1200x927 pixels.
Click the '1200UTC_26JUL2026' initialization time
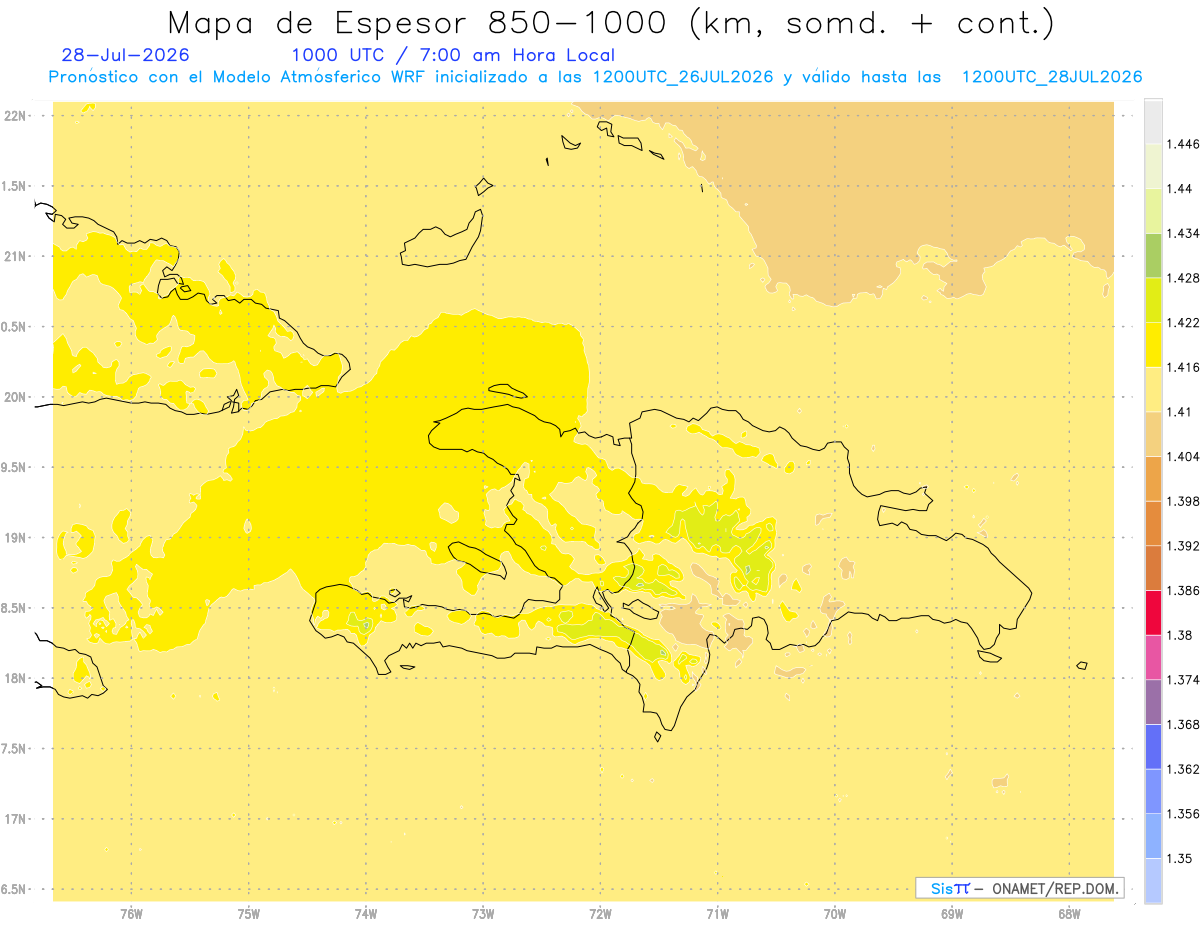tap(683, 77)
